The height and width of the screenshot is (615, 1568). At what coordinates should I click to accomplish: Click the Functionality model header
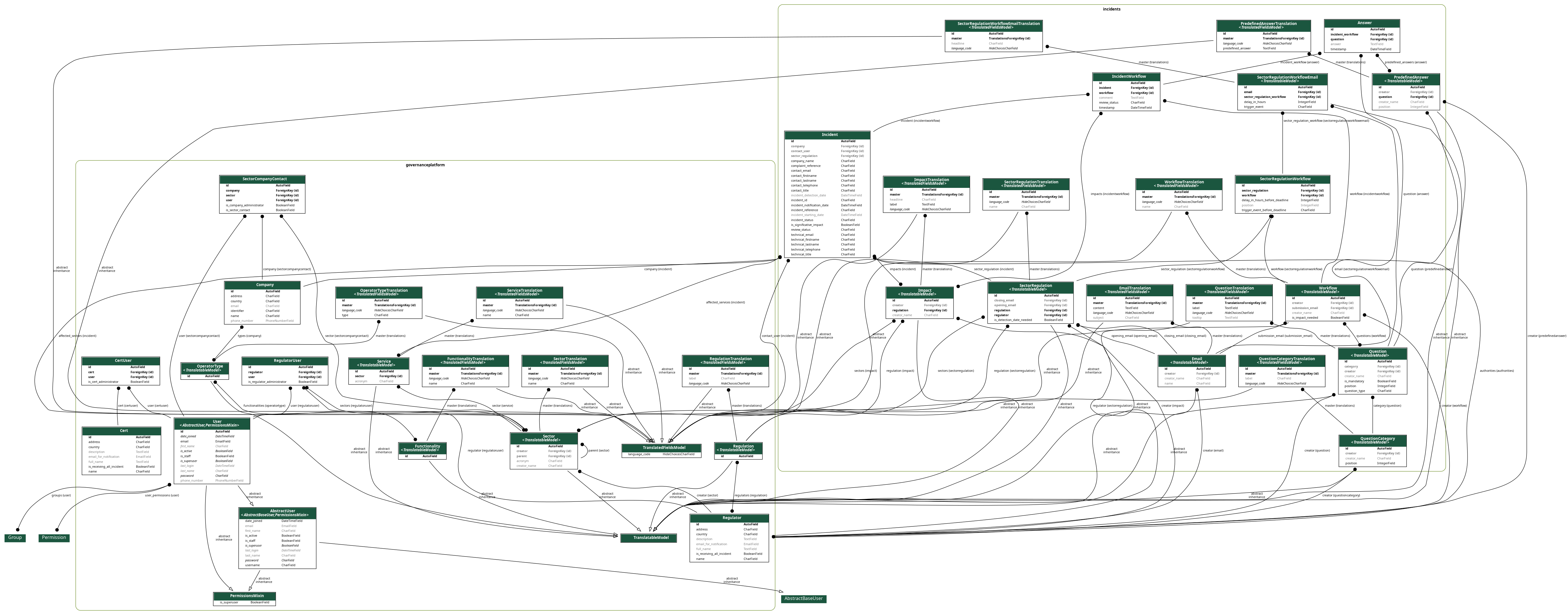point(422,448)
